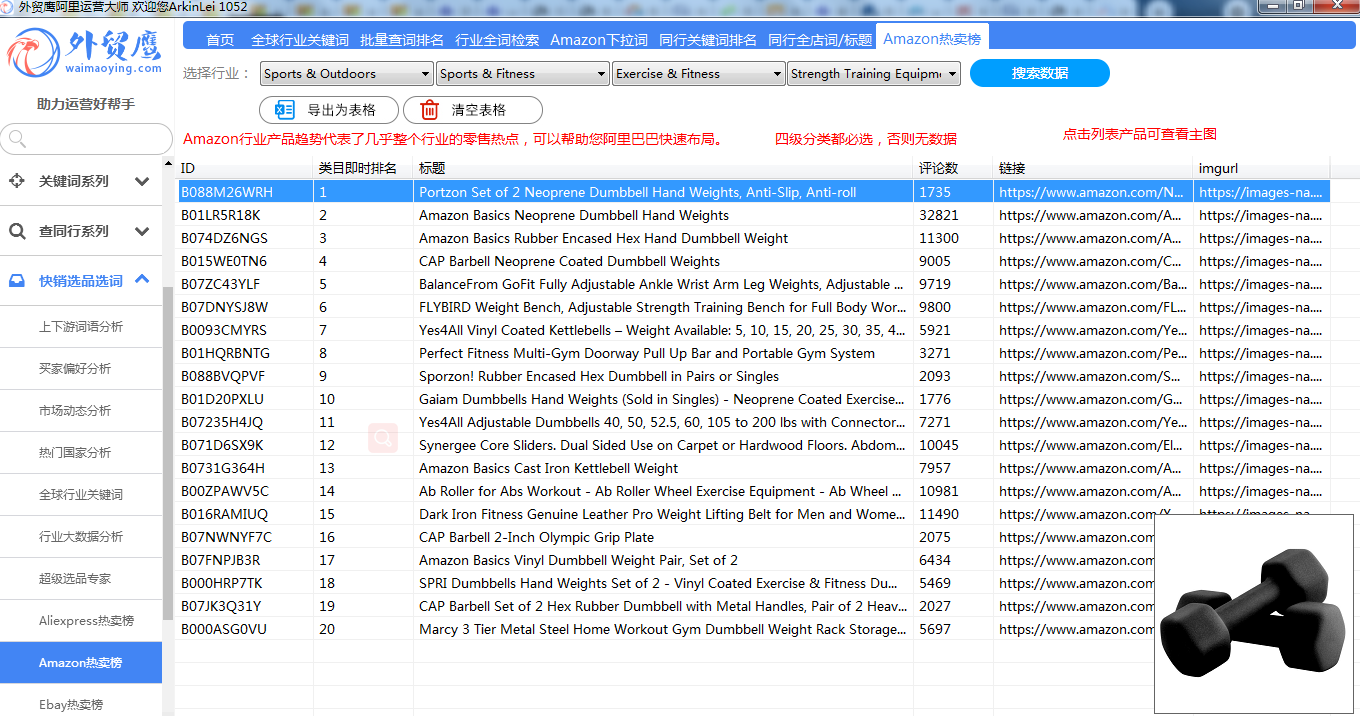Click the magnifier icon beside 查同行系列
Image resolution: width=1360 pixels, height=716 pixels.
[x=17, y=231]
